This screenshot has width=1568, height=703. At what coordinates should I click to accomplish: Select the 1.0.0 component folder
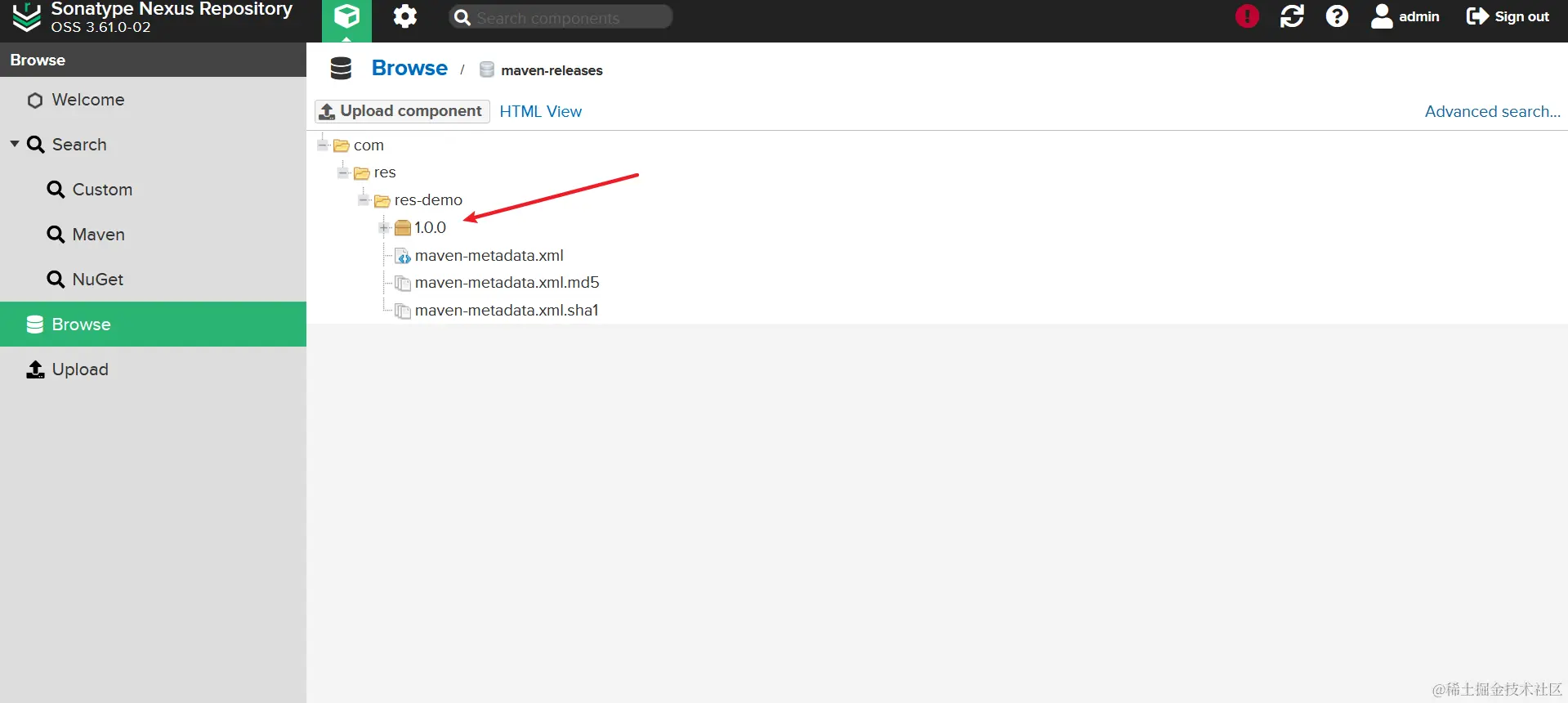(430, 228)
